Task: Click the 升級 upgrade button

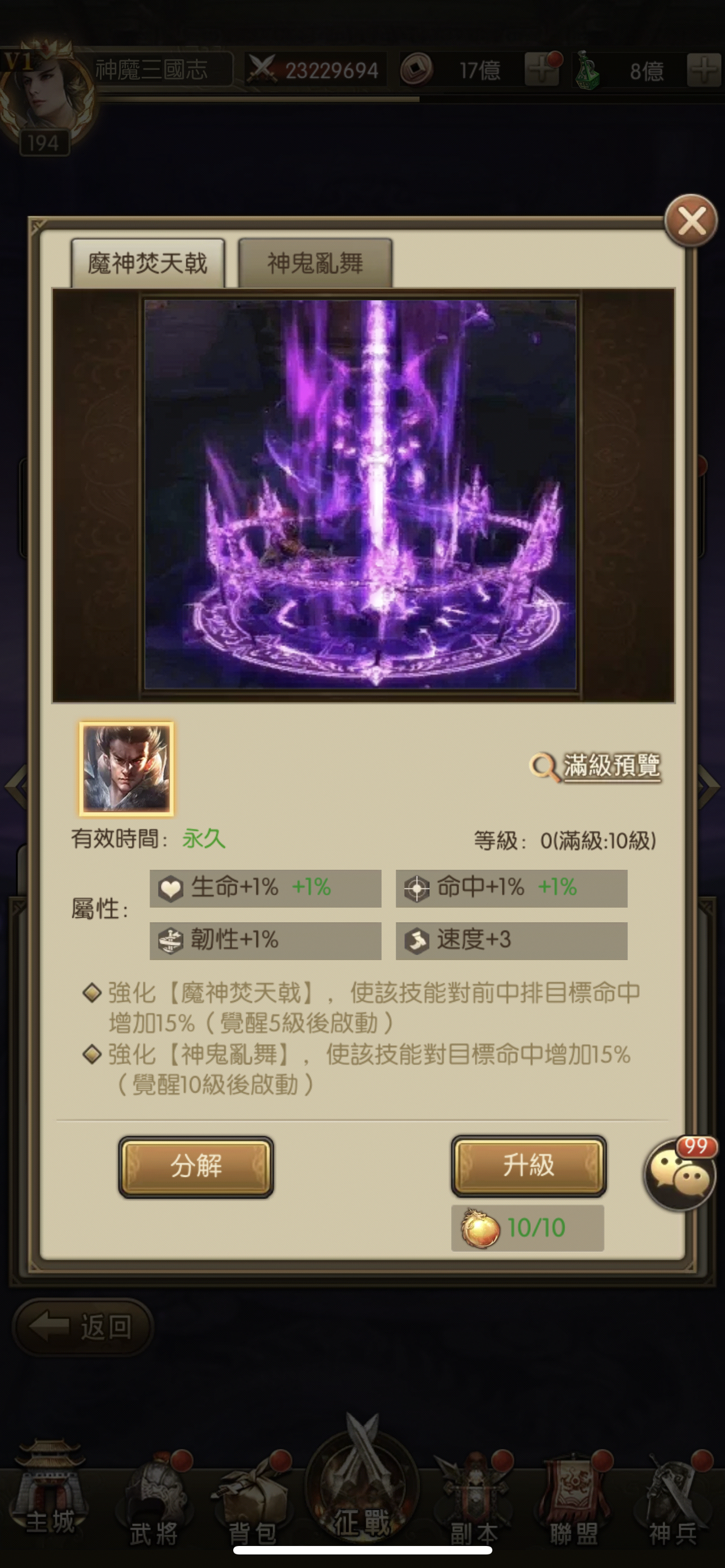Action: tap(529, 1165)
